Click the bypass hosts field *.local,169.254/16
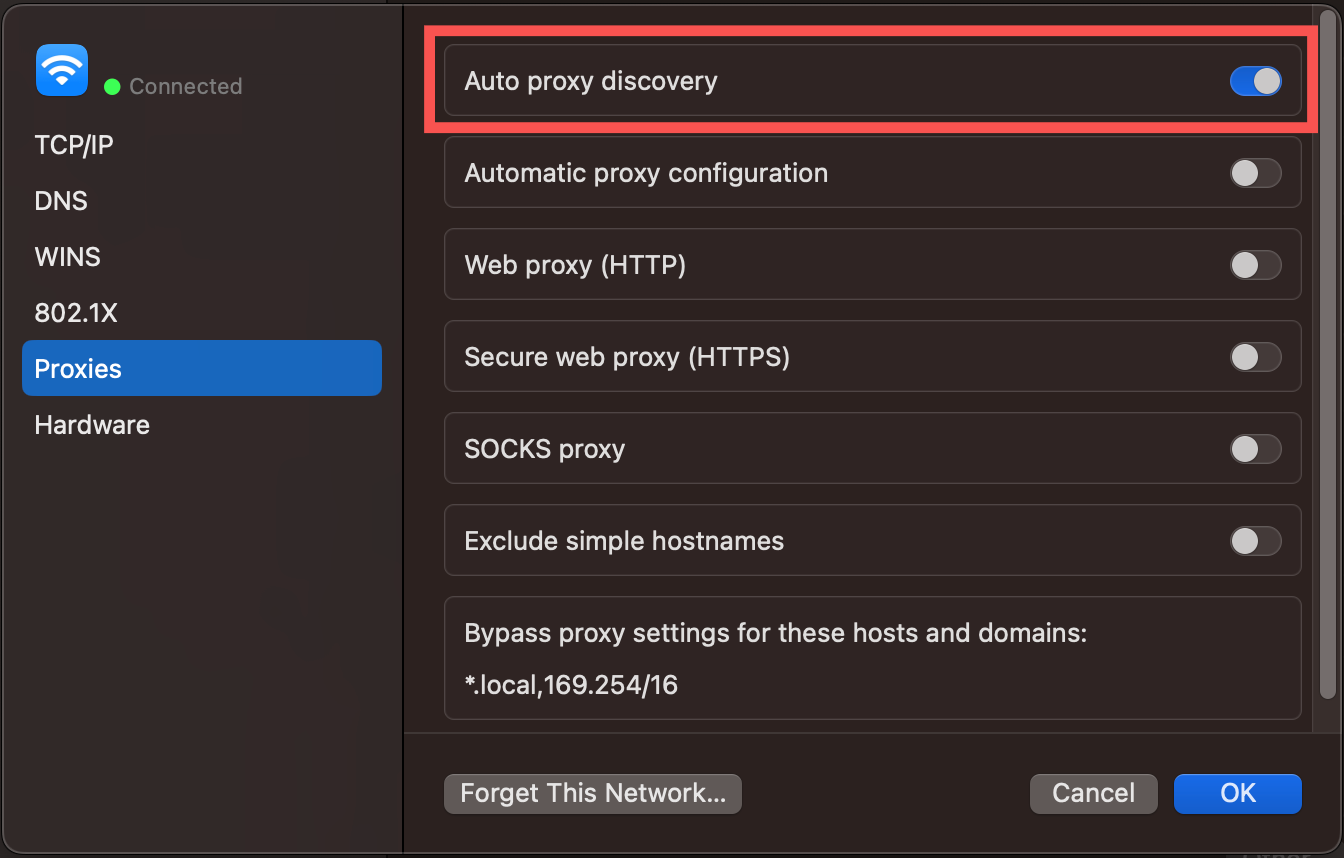 click(571, 686)
